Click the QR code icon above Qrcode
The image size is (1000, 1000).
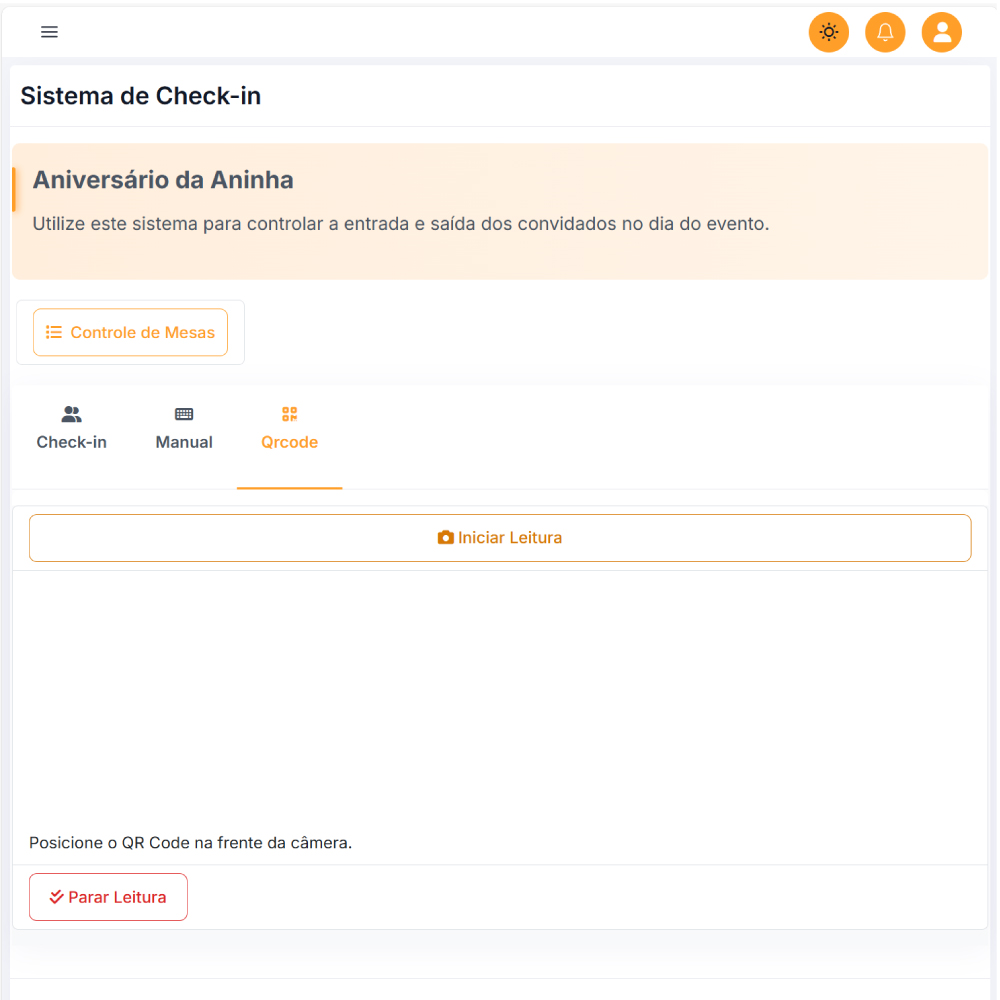pyautogui.click(x=289, y=414)
